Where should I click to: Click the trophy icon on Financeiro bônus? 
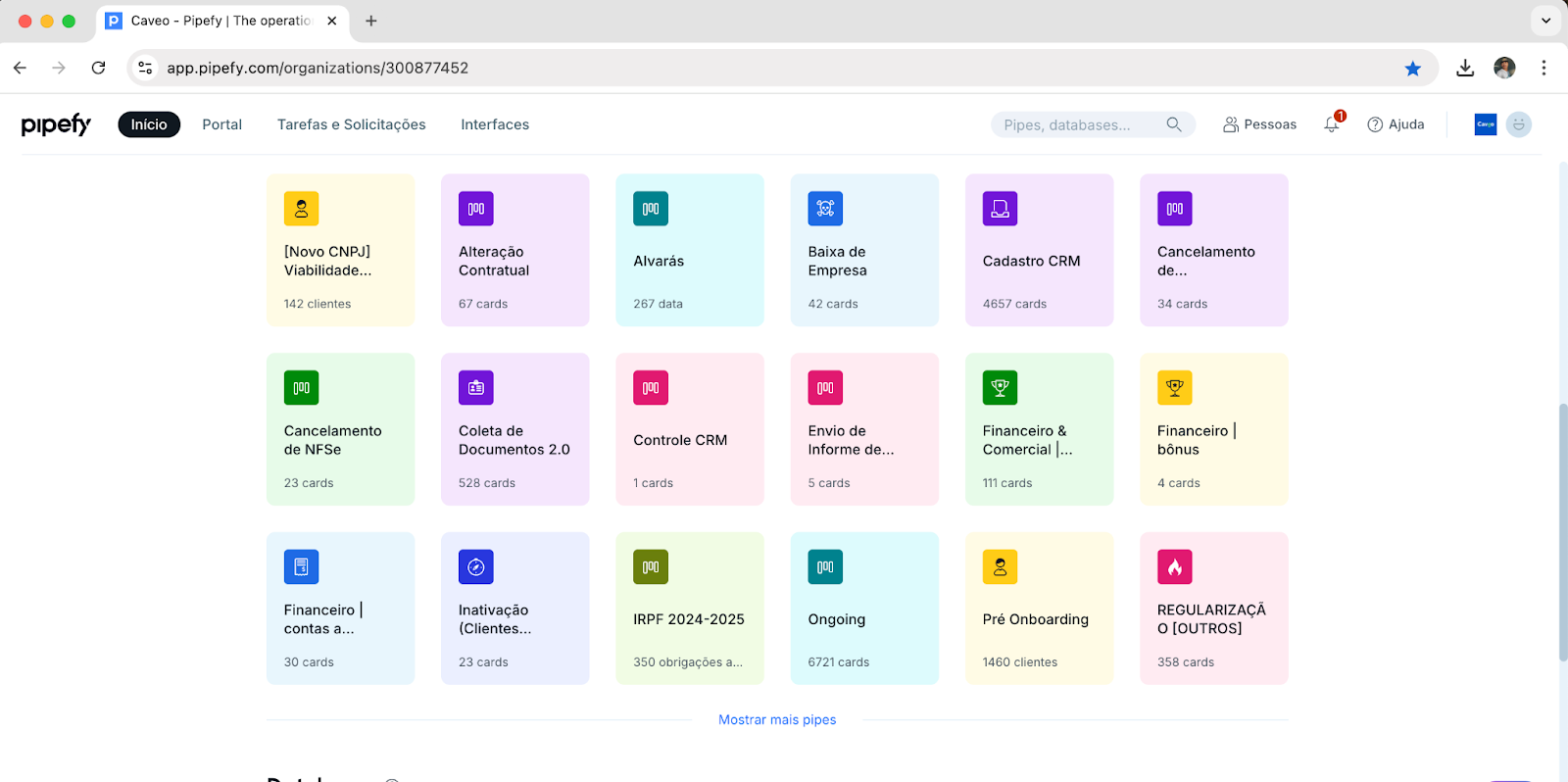[1174, 388]
